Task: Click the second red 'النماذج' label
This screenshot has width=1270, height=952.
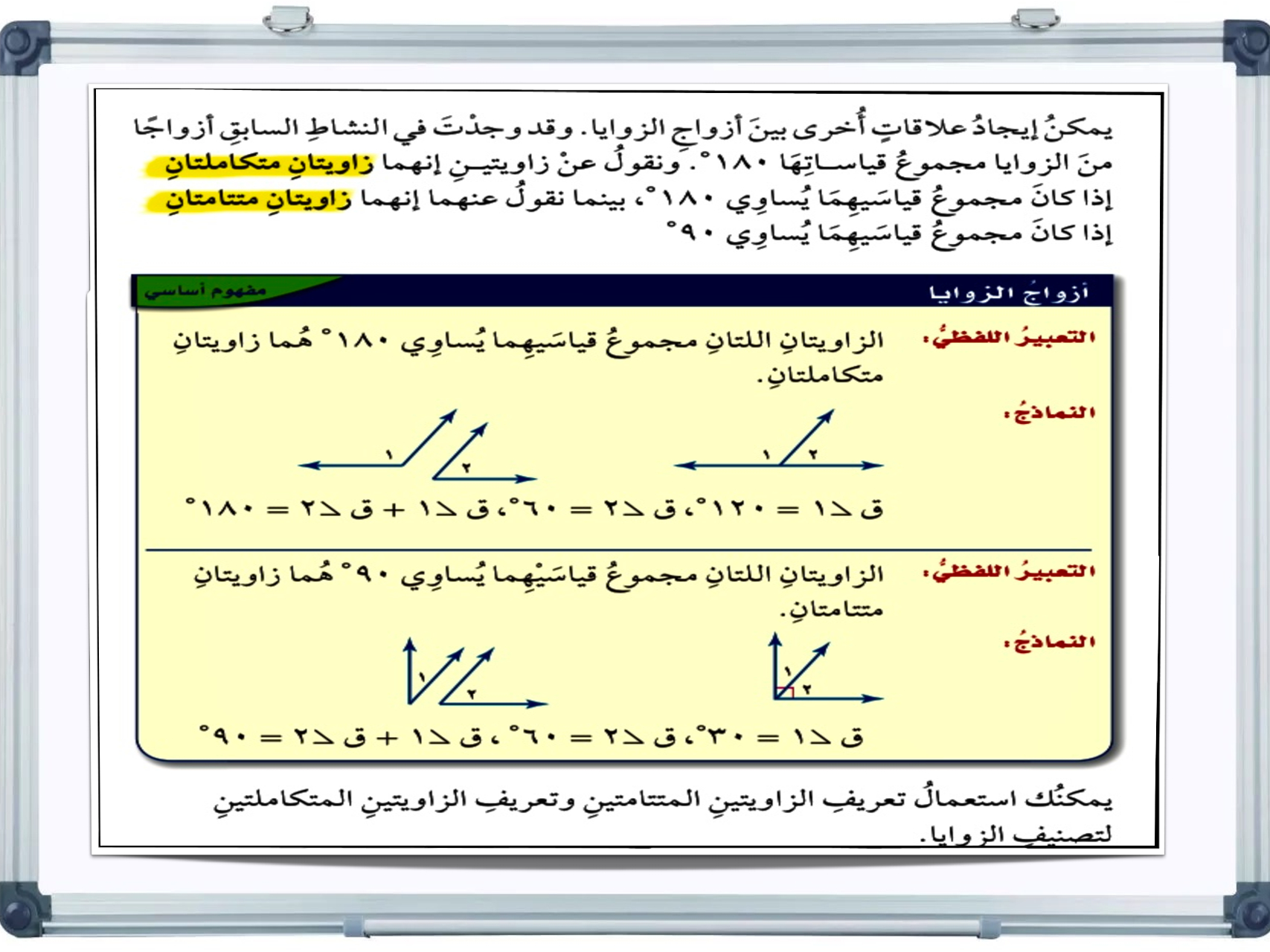Action: (1050, 642)
